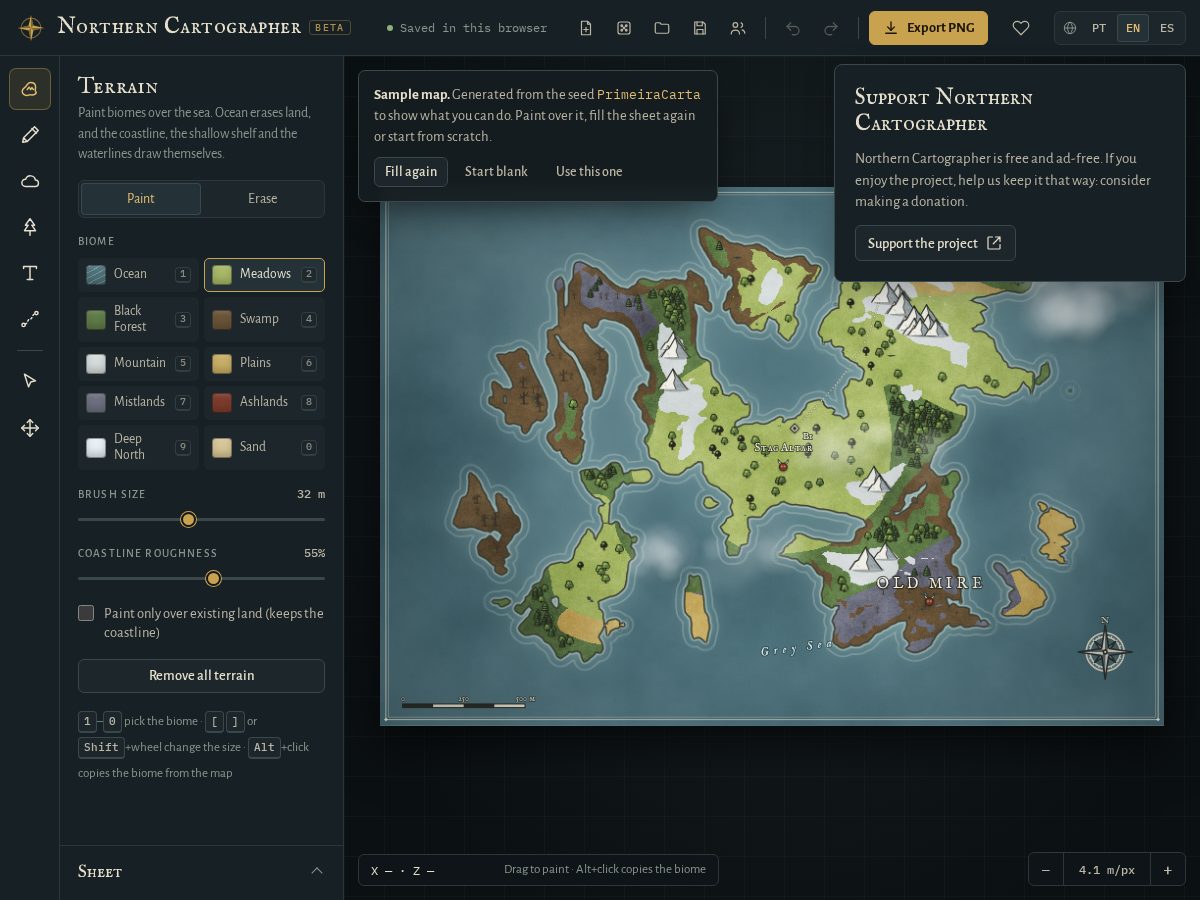Click the redo arrow icon

point(831,28)
